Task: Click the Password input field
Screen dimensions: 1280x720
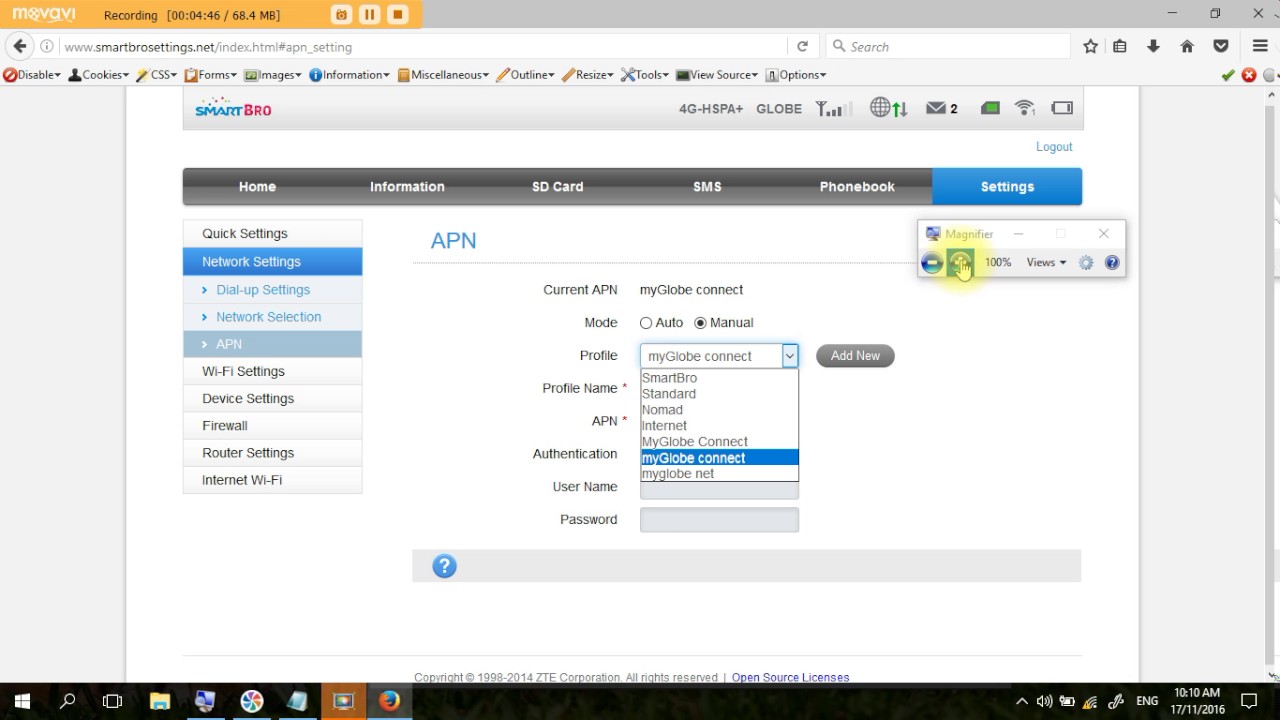Action: point(719,520)
